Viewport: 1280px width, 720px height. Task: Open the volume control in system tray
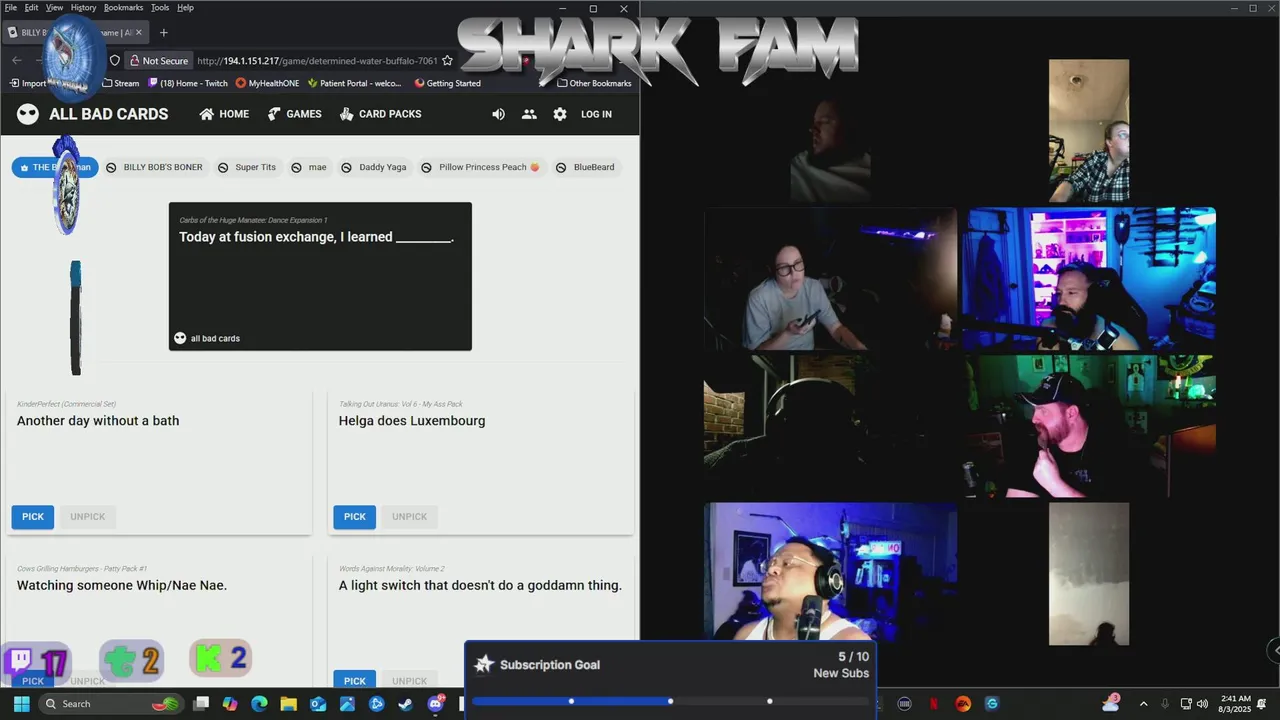point(1202,704)
